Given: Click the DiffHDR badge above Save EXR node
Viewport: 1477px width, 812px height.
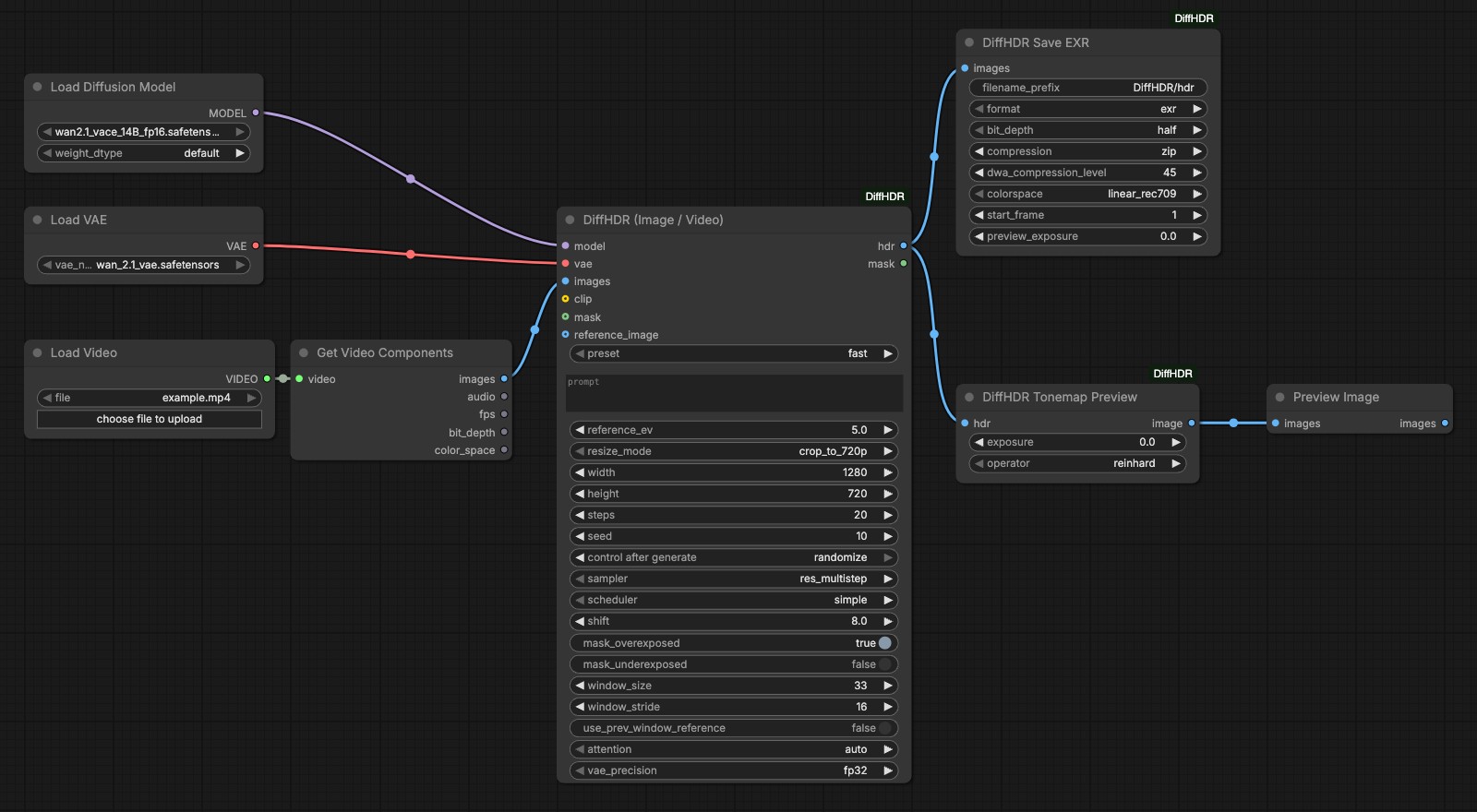Looking at the screenshot, I should coord(1194,18).
